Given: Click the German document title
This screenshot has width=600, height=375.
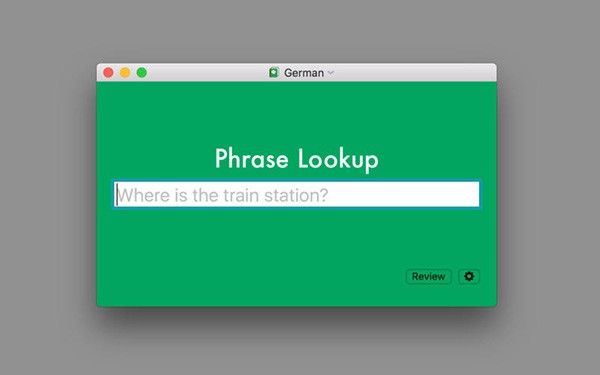Looking at the screenshot, I should pyautogui.click(x=304, y=73).
